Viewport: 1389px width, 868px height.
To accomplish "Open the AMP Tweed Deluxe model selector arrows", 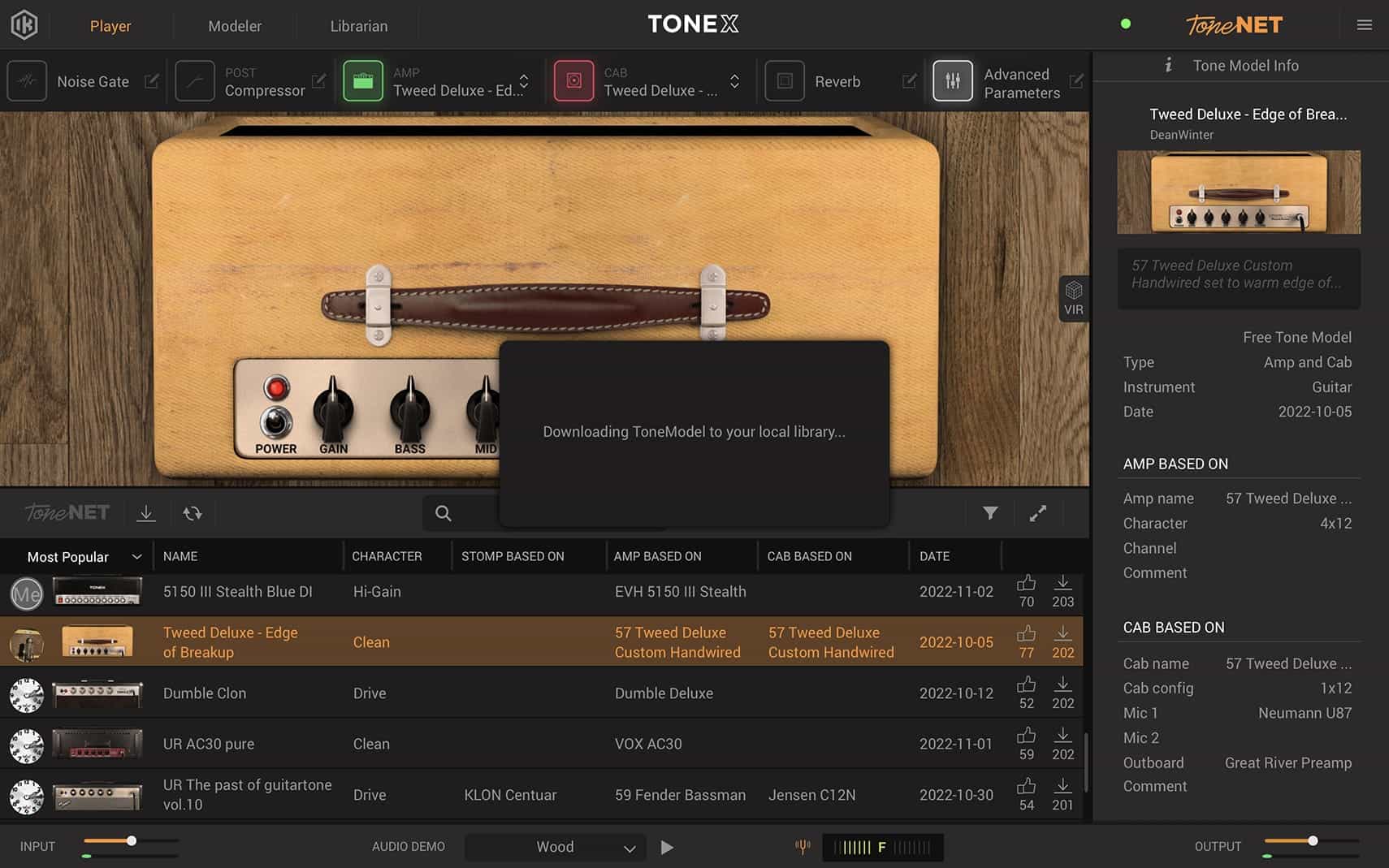I will (x=524, y=81).
